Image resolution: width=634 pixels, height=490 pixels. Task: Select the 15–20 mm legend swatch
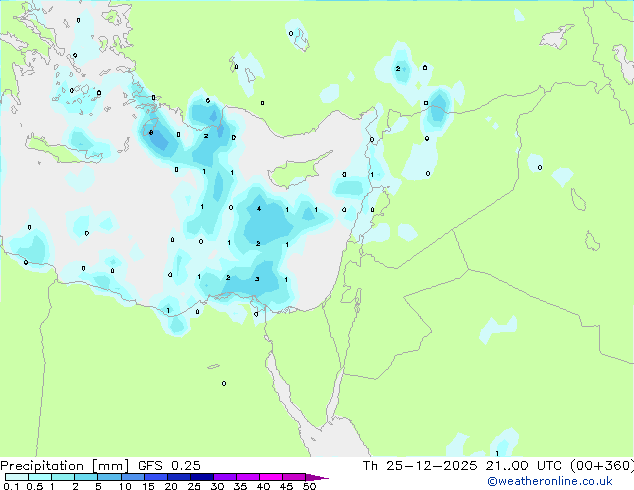[155, 477]
